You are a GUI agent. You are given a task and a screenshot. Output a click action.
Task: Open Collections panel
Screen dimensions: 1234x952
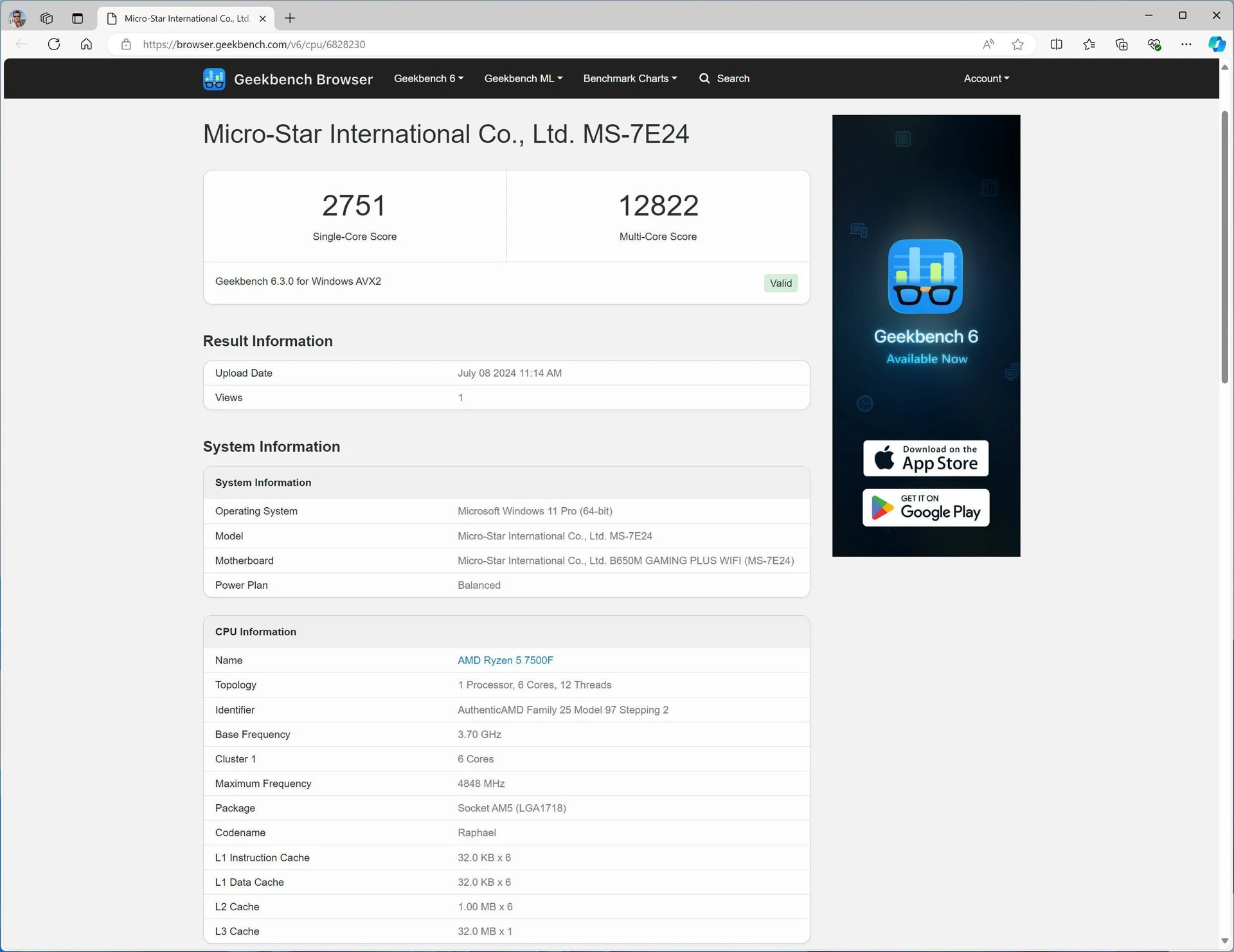pos(1122,44)
